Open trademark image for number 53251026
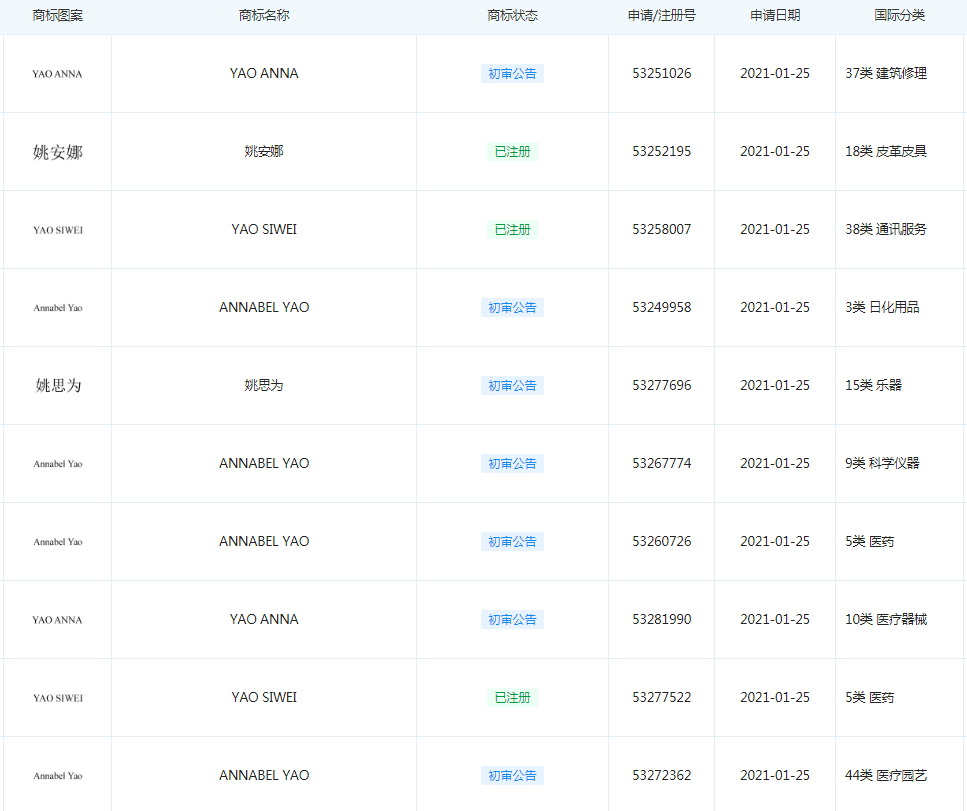The height and width of the screenshot is (811, 967). coord(57,74)
